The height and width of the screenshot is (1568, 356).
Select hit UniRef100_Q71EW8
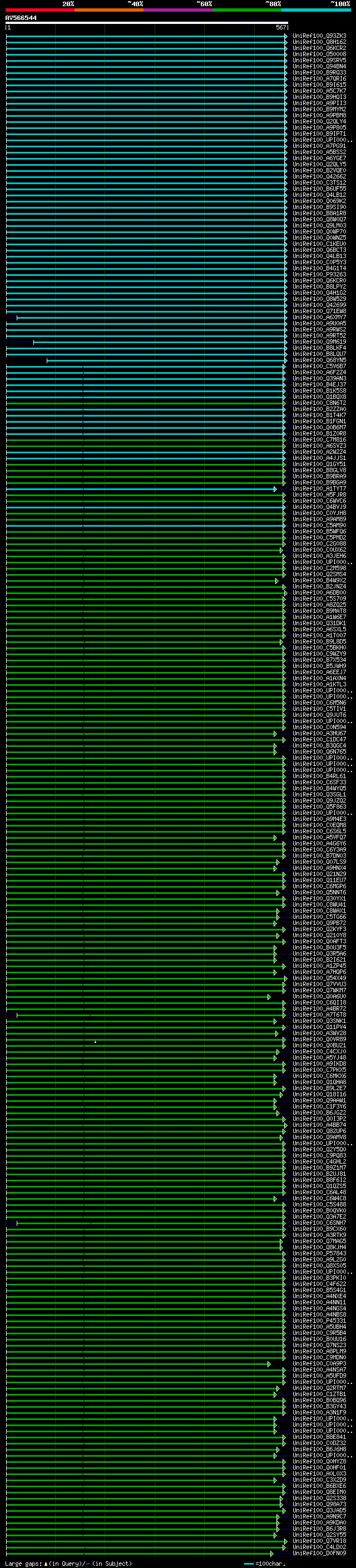(319, 311)
